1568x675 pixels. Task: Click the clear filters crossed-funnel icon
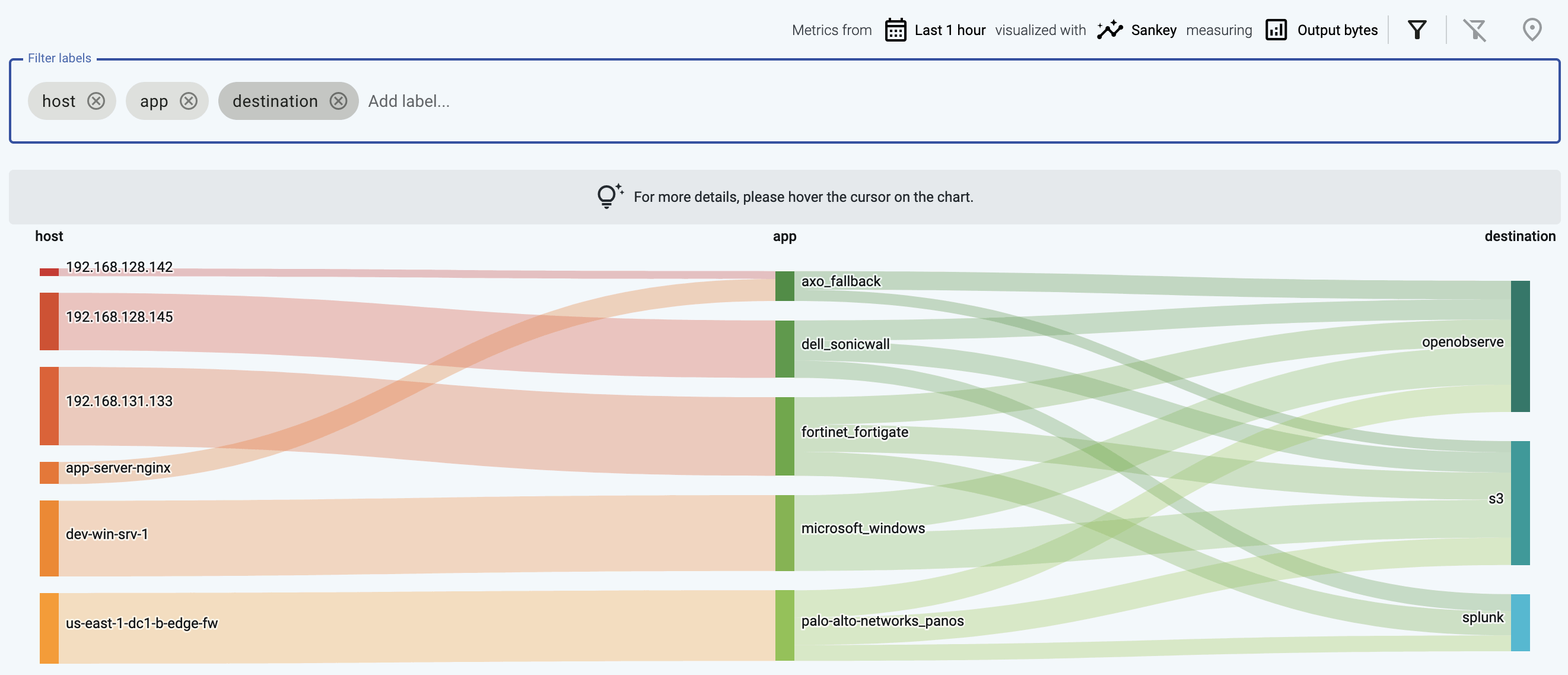[x=1474, y=30]
